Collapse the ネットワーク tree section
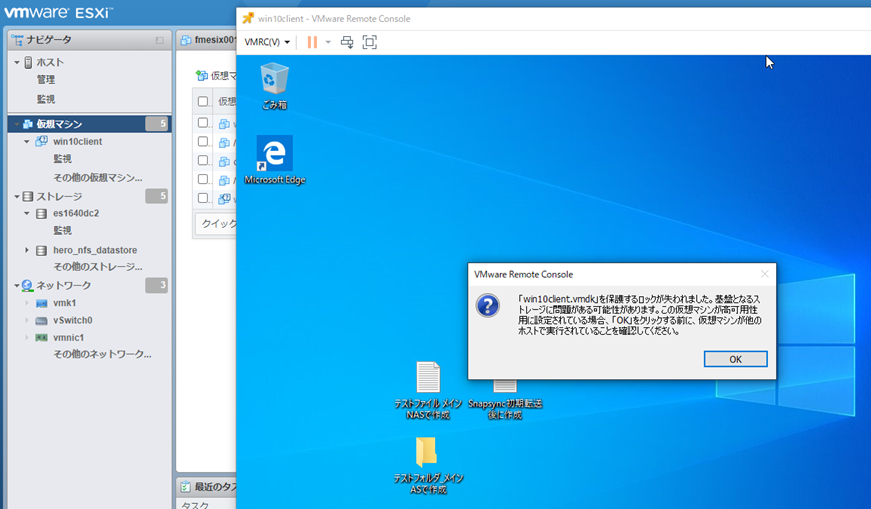 pos(17,286)
